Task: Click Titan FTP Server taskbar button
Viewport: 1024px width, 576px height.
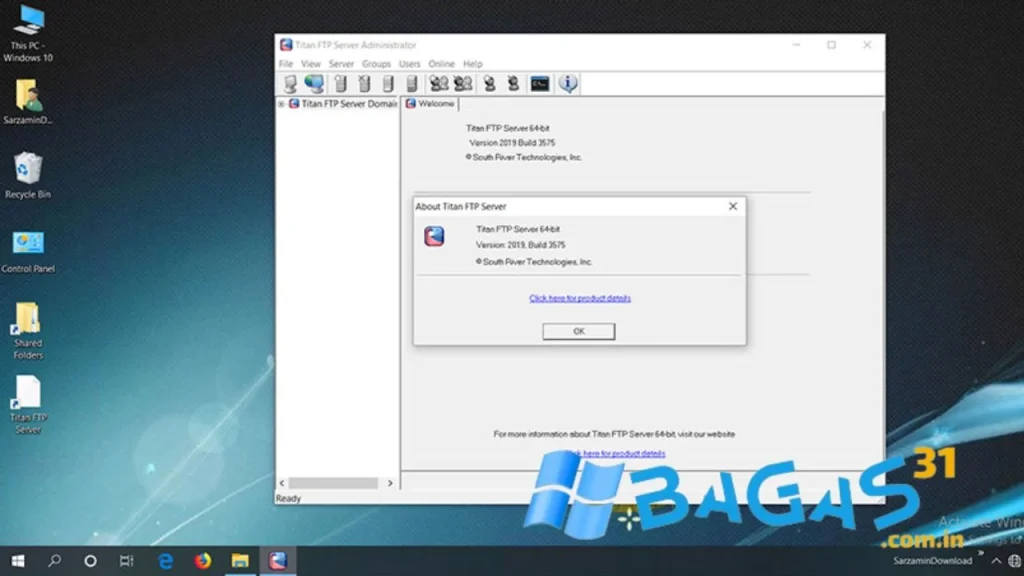Action: pos(278,561)
